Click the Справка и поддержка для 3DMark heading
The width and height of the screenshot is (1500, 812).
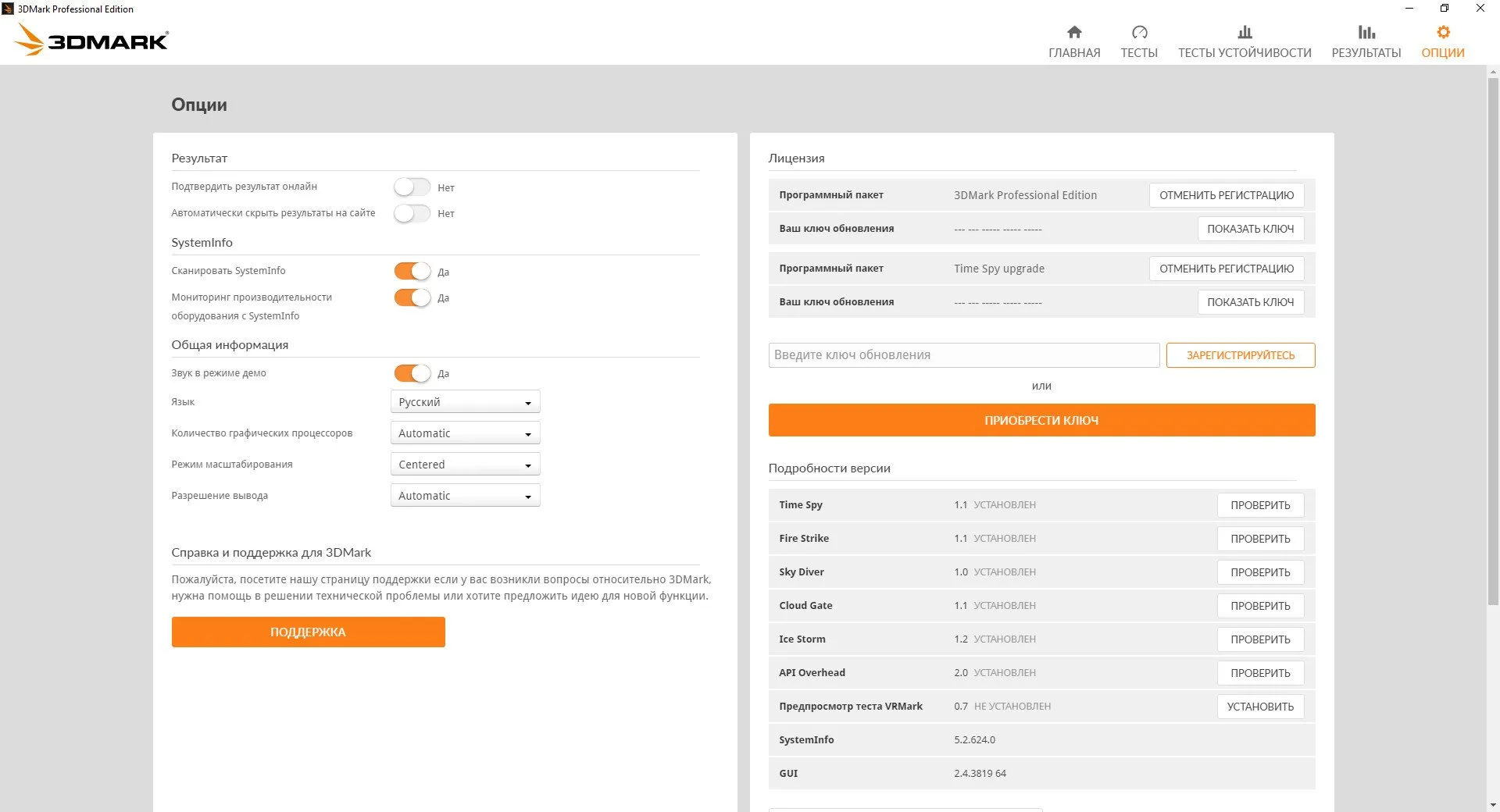click(271, 553)
